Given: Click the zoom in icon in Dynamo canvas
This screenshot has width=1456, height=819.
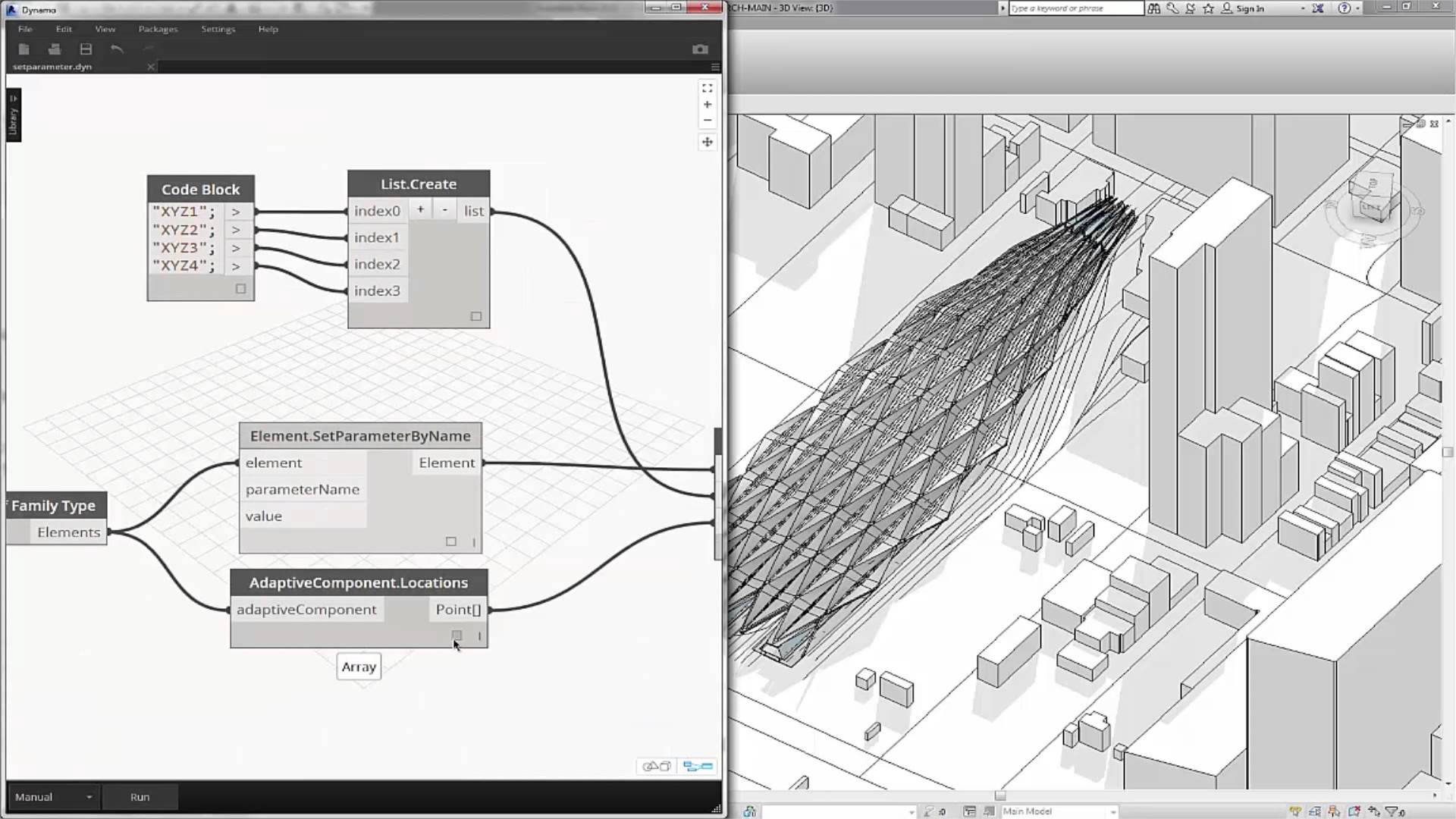Looking at the screenshot, I should [707, 105].
